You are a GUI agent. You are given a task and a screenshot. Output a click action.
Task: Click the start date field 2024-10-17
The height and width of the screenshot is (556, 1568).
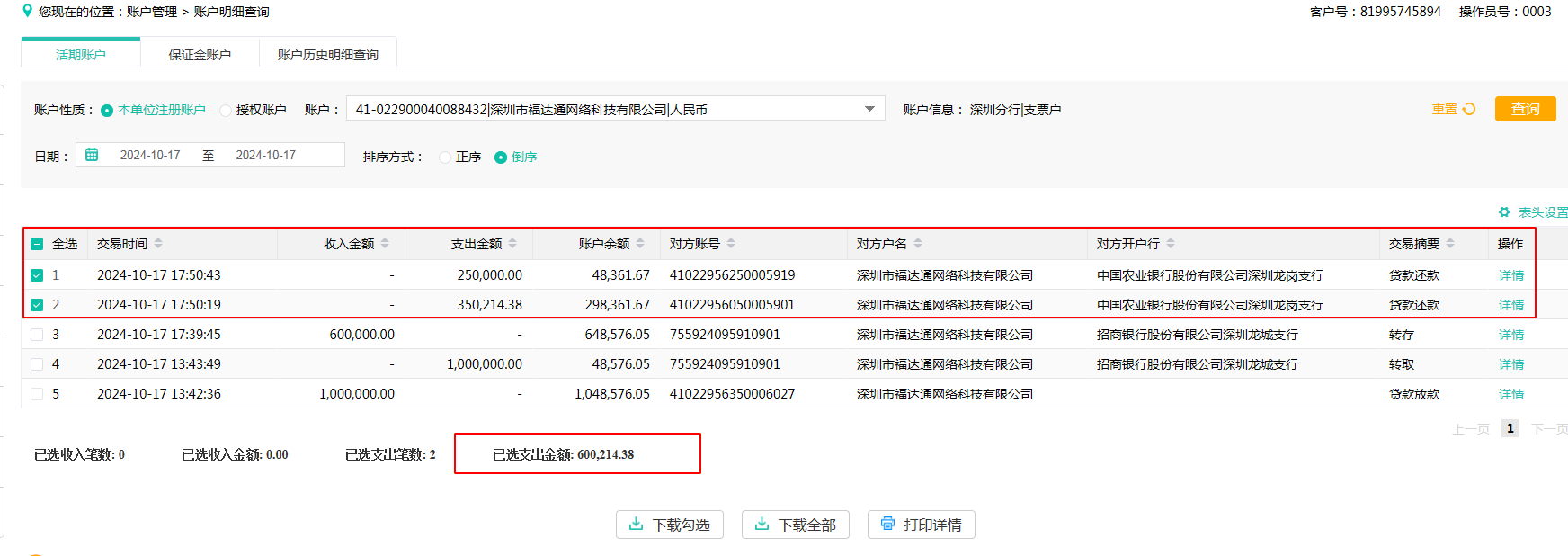tap(150, 155)
